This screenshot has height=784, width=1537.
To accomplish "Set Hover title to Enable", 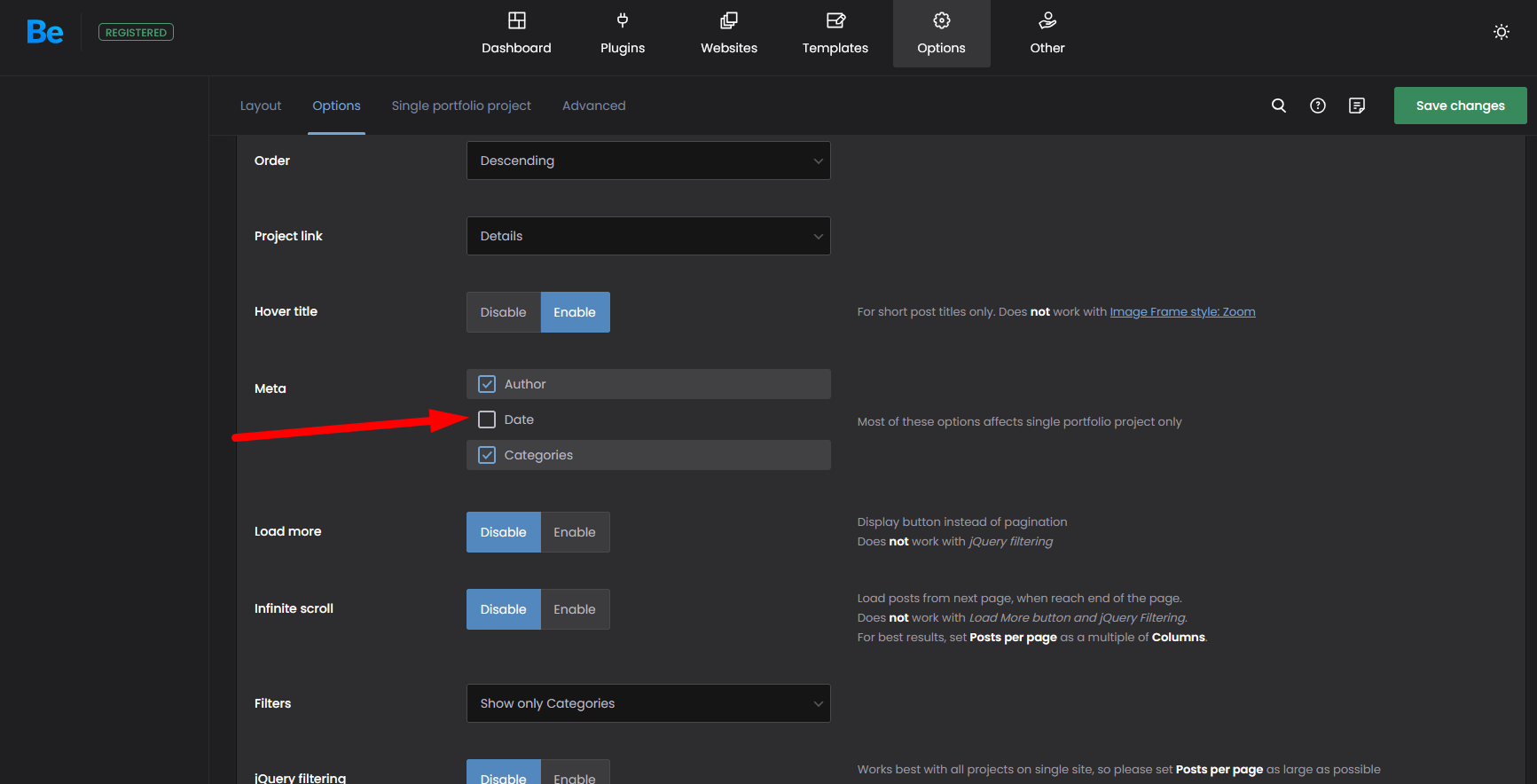I will point(575,312).
